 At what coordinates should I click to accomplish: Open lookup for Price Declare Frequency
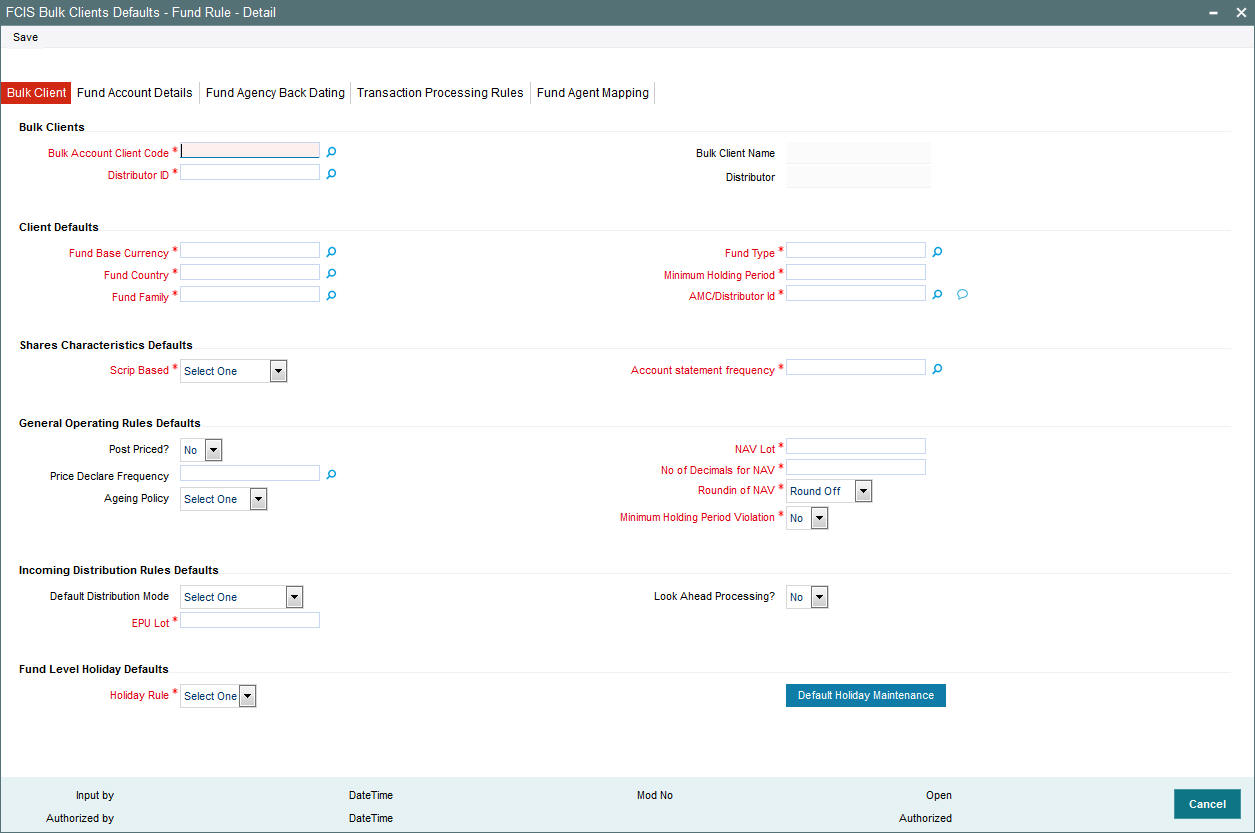click(332, 474)
